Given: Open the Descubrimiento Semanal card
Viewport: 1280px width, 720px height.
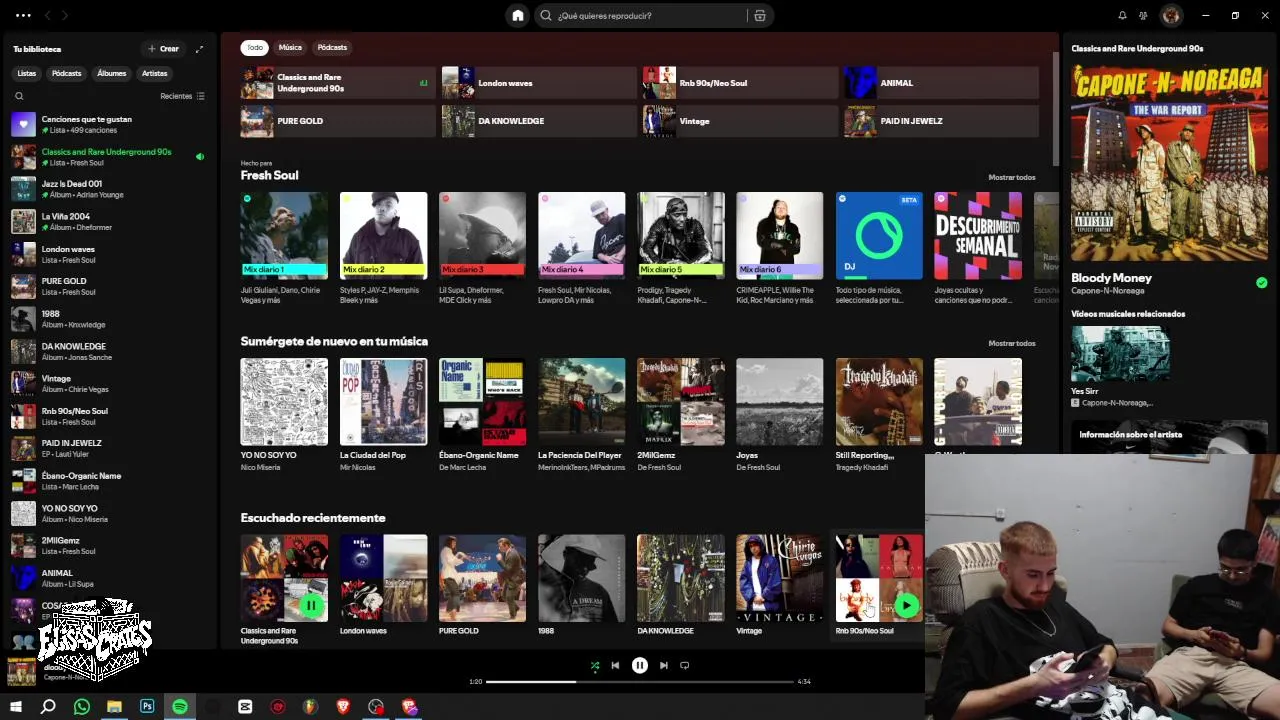Looking at the screenshot, I should pos(978,248).
